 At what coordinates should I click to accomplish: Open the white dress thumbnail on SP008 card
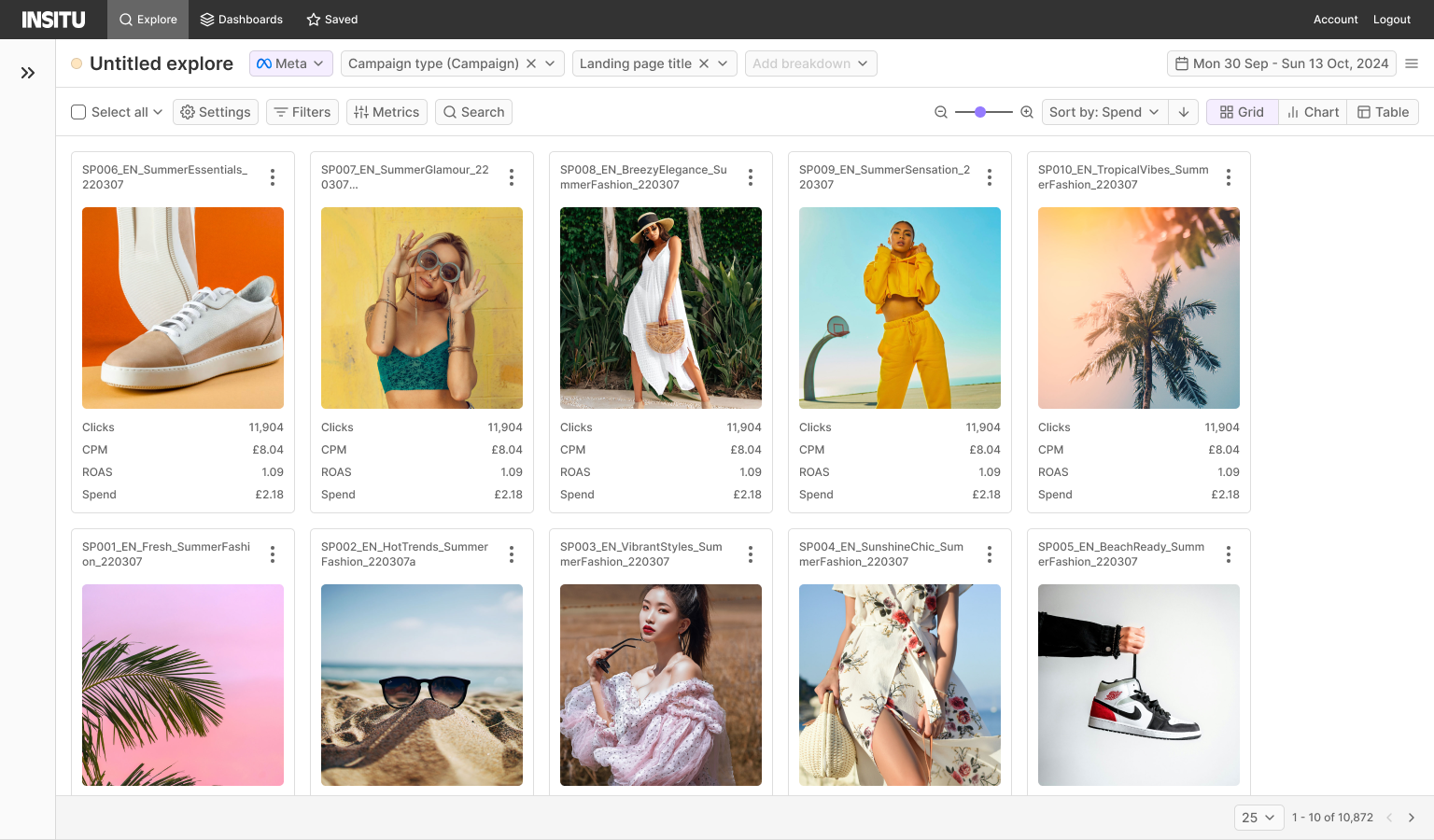coord(661,308)
